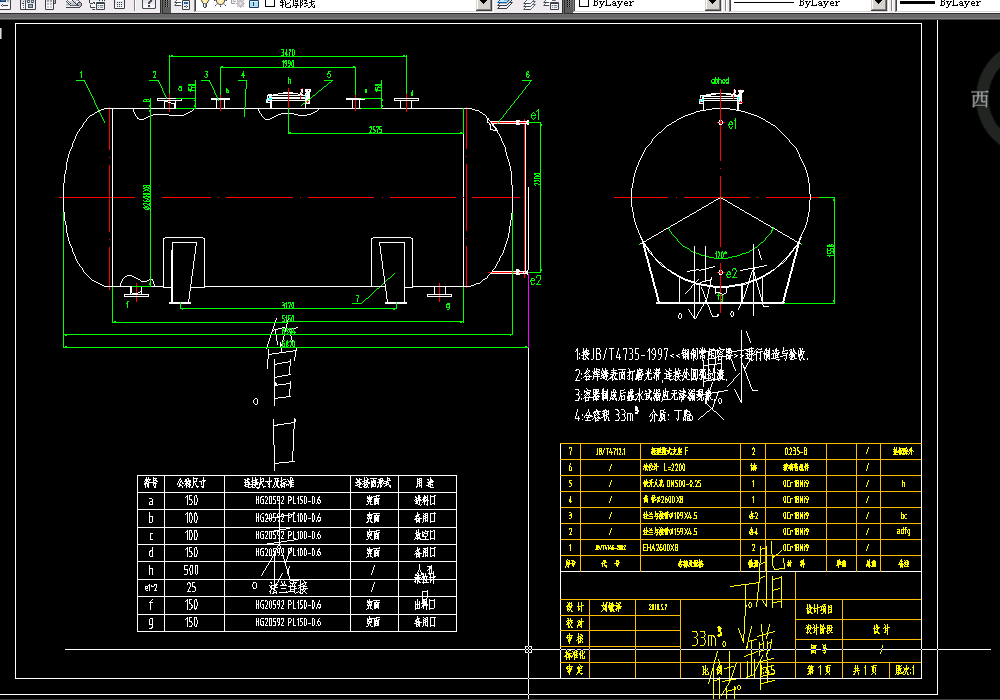The height and width of the screenshot is (700, 1000).
Task: Click the Layer Previous icon
Action: pos(528,4)
